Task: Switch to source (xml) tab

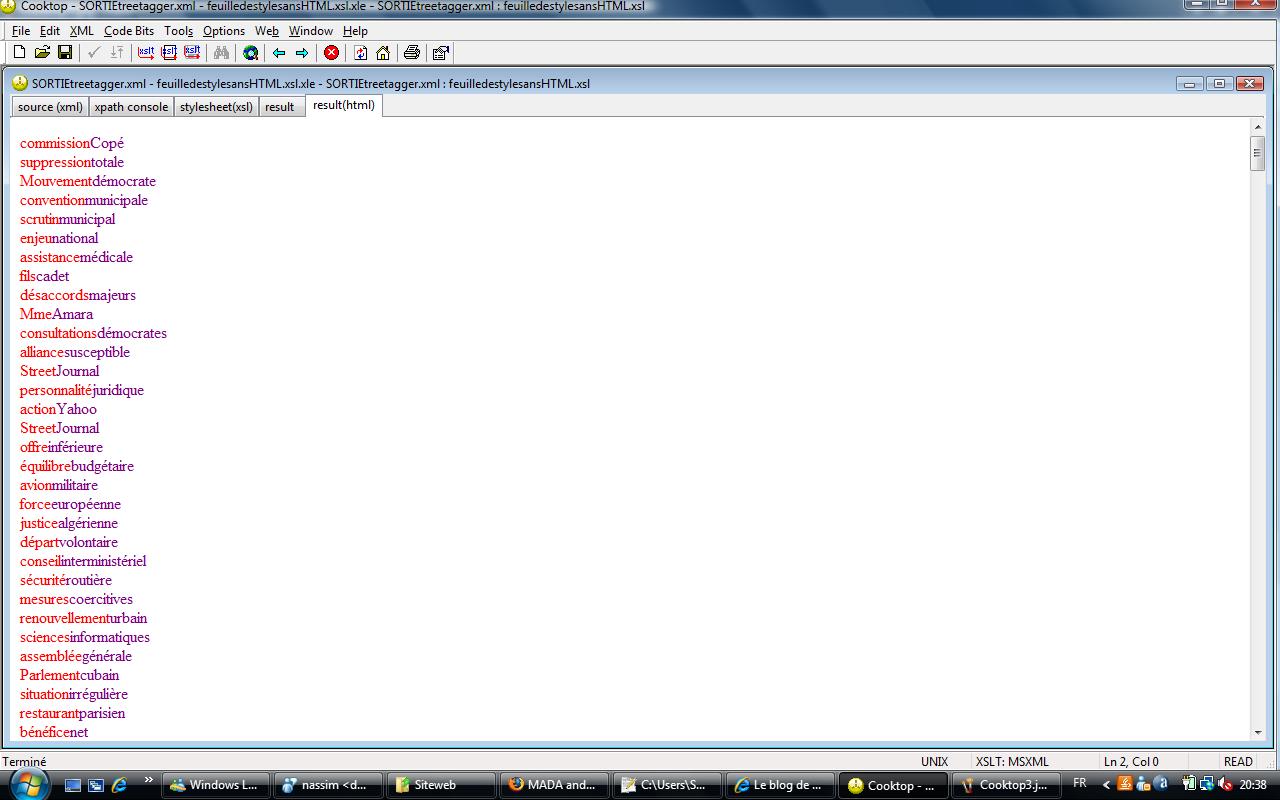Action: [x=50, y=107]
